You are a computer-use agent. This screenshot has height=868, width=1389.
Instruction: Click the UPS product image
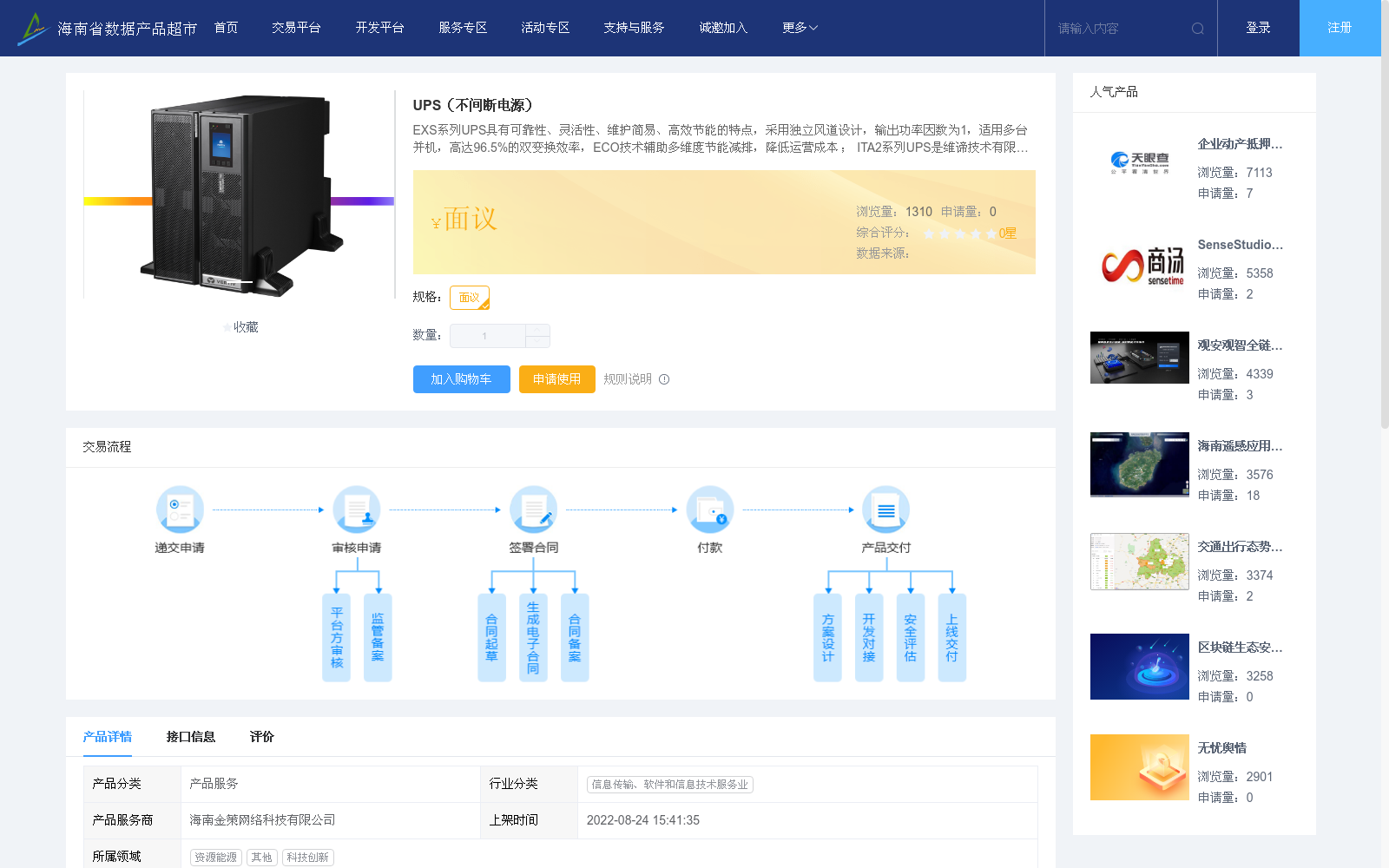(x=239, y=194)
